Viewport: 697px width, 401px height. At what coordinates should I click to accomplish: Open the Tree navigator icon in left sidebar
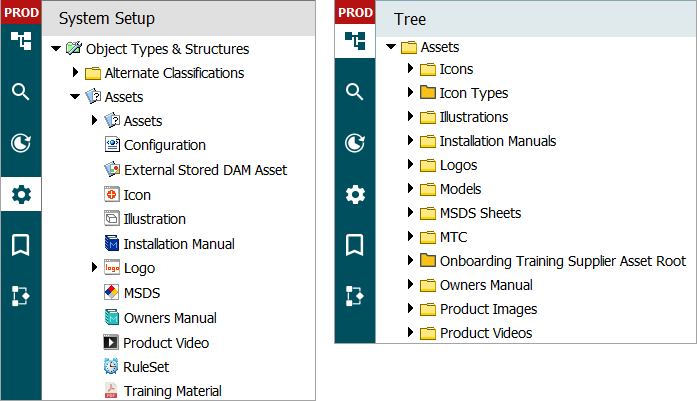21,40
